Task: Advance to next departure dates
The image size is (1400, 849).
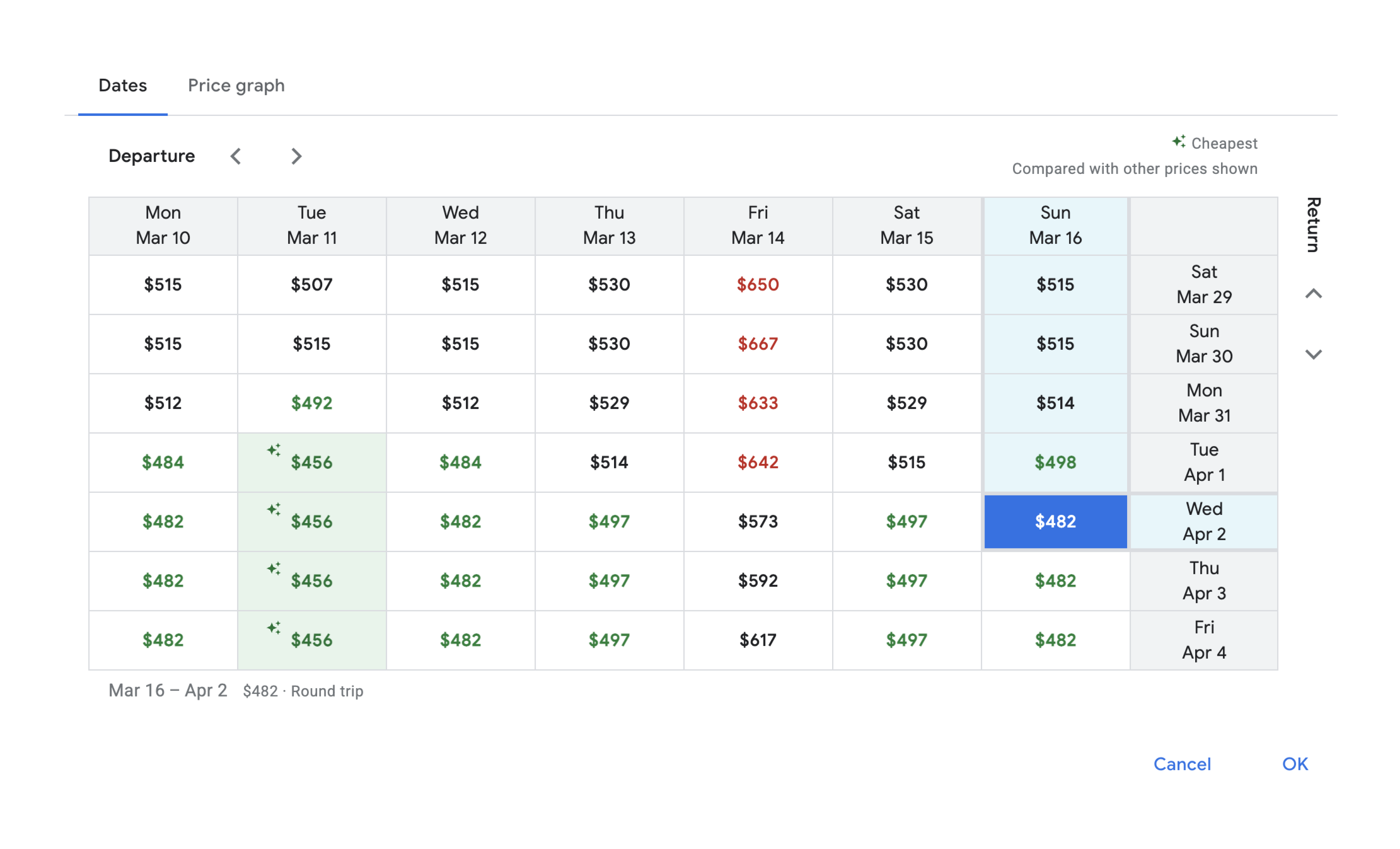Action: pos(296,156)
